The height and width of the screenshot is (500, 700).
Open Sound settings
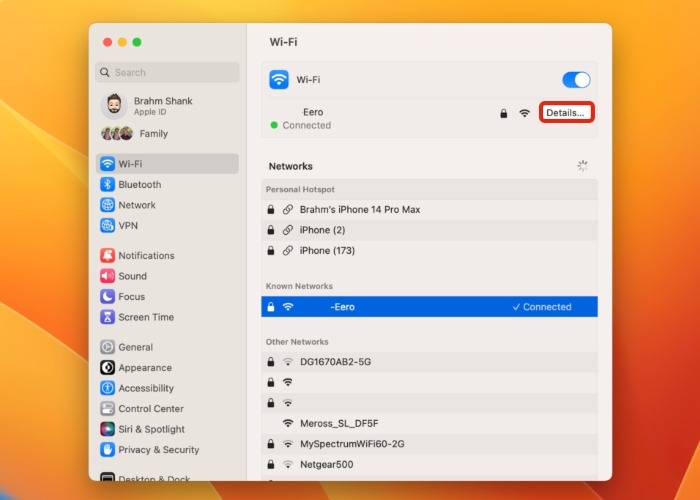point(132,276)
